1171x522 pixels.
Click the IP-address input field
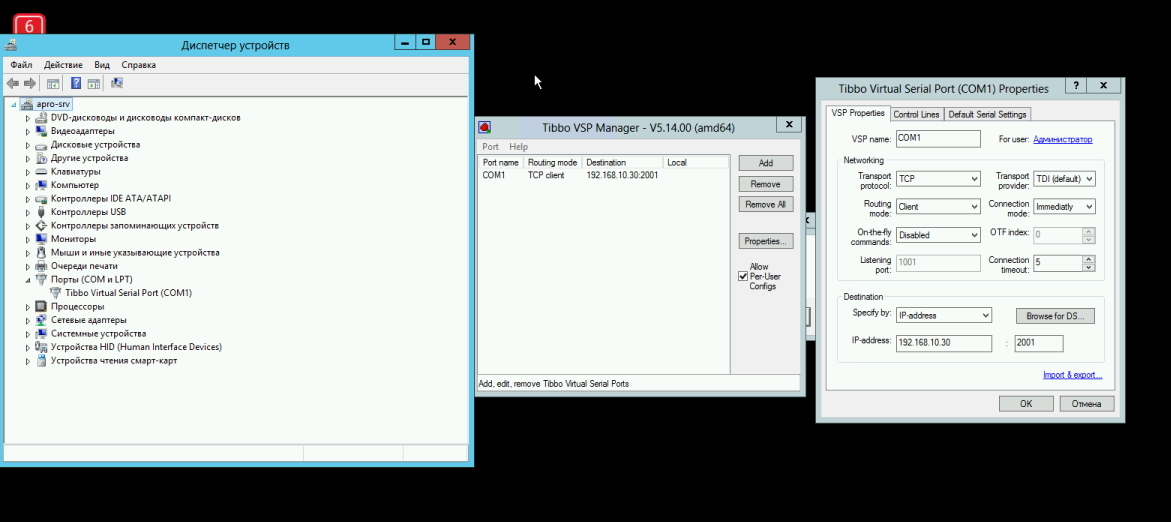pyautogui.click(x=943, y=343)
